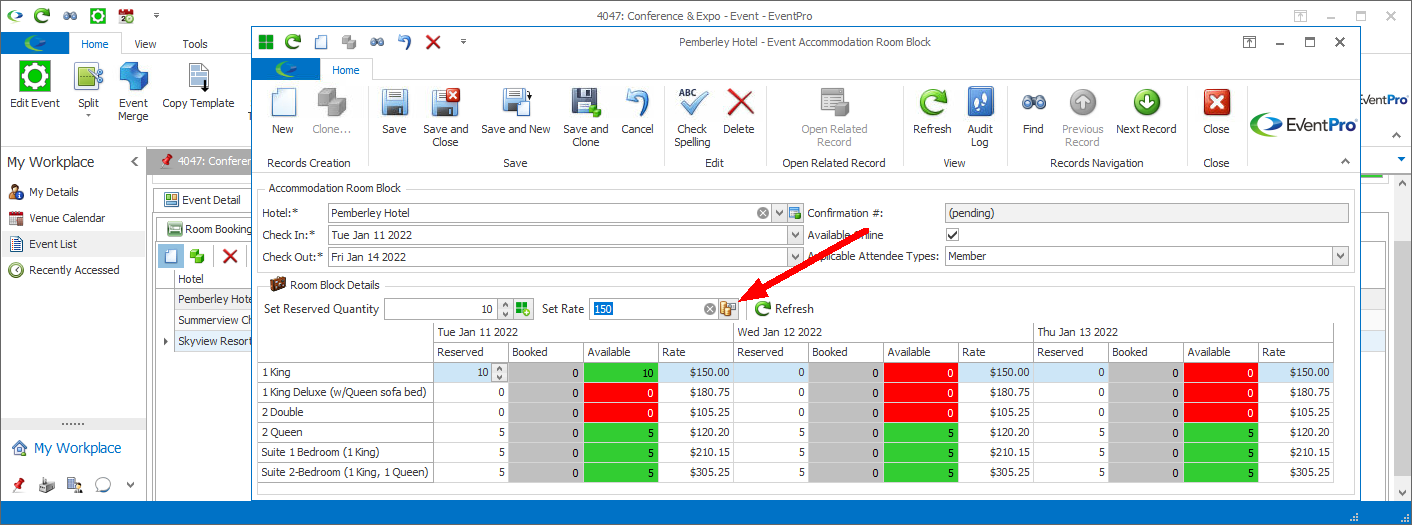Apply the Set Reserved Quantity icon button
Image resolution: width=1412 pixels, height=525 pixels.
coord(524,309)
